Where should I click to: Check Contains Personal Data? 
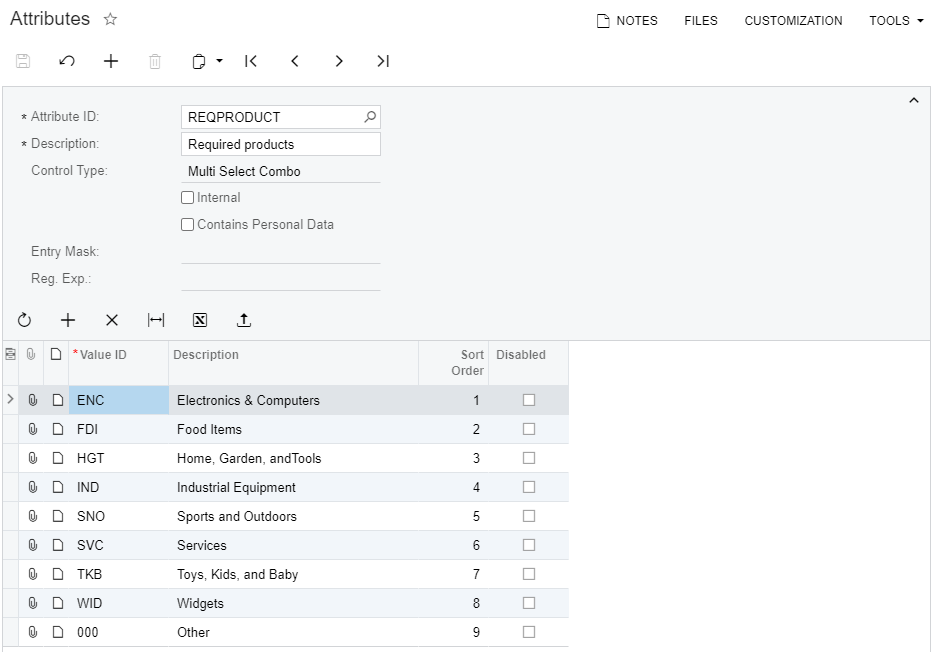(187, 224)
